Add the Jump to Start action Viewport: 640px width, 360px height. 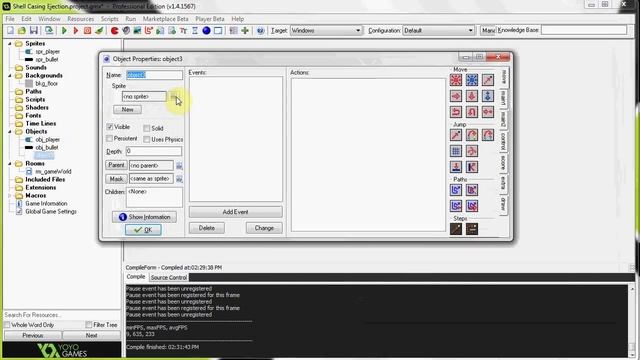472,135
